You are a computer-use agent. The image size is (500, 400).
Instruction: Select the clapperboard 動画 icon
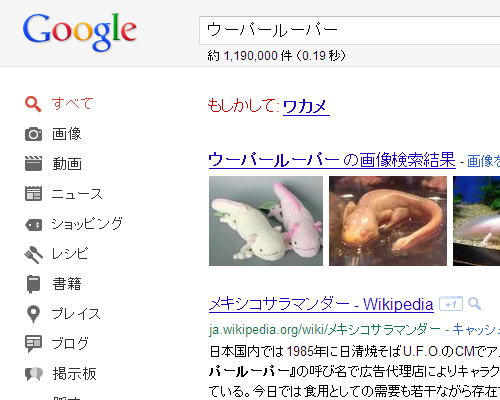[x=33, y=164]
